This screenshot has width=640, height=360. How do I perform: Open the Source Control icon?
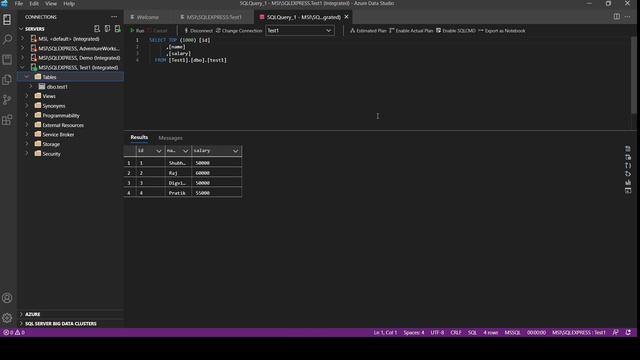7,100
